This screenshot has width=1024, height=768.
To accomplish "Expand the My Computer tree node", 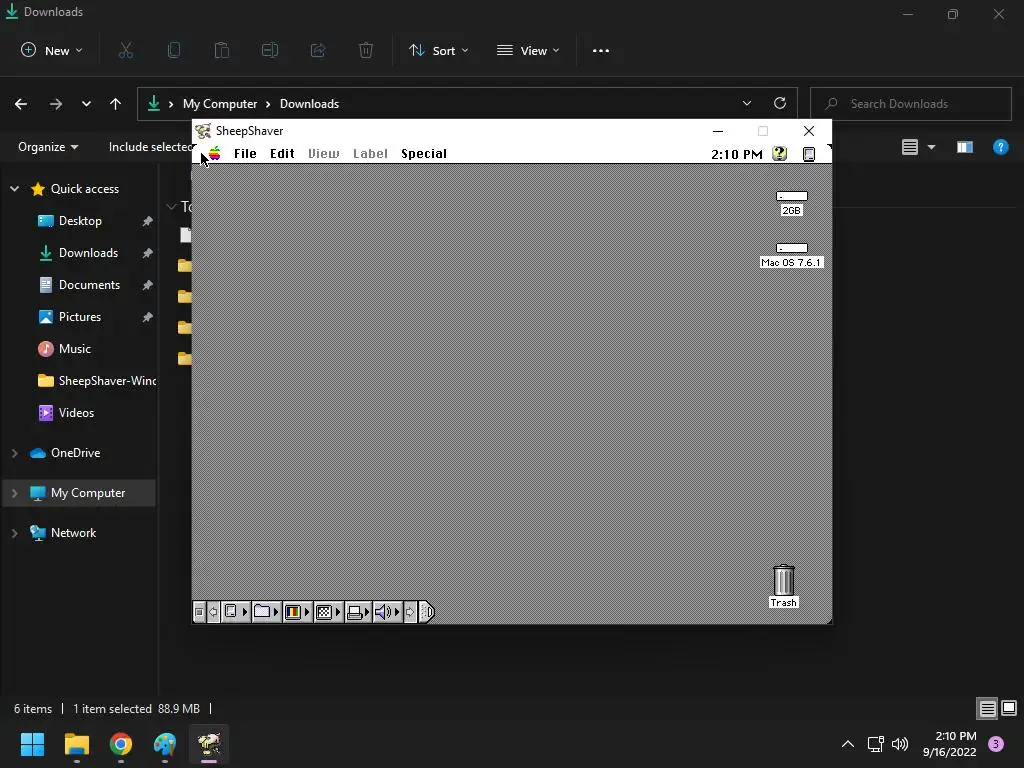I will (x=14, y=493).
